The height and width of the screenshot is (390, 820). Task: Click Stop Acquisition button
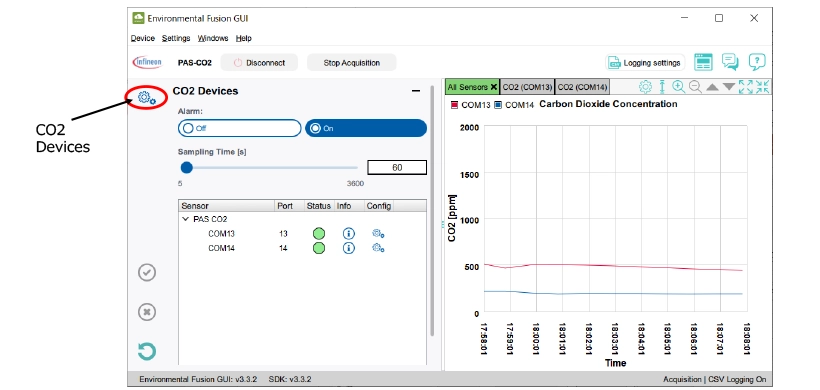coord(351,63)
